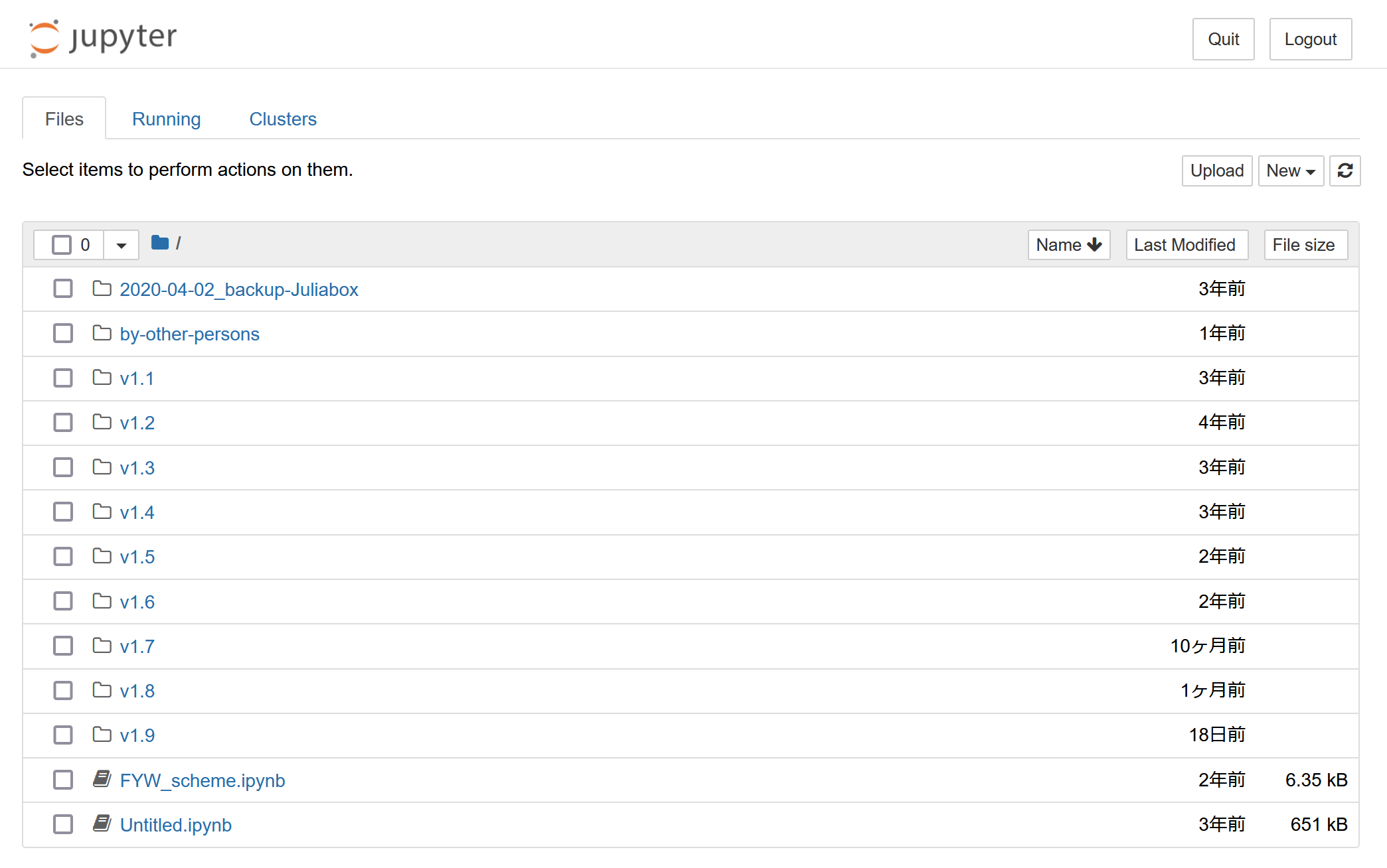This screenshot has height=868, width=1387.
Task: Expand the selection type dropdown arrow
Action: point(121,246)
